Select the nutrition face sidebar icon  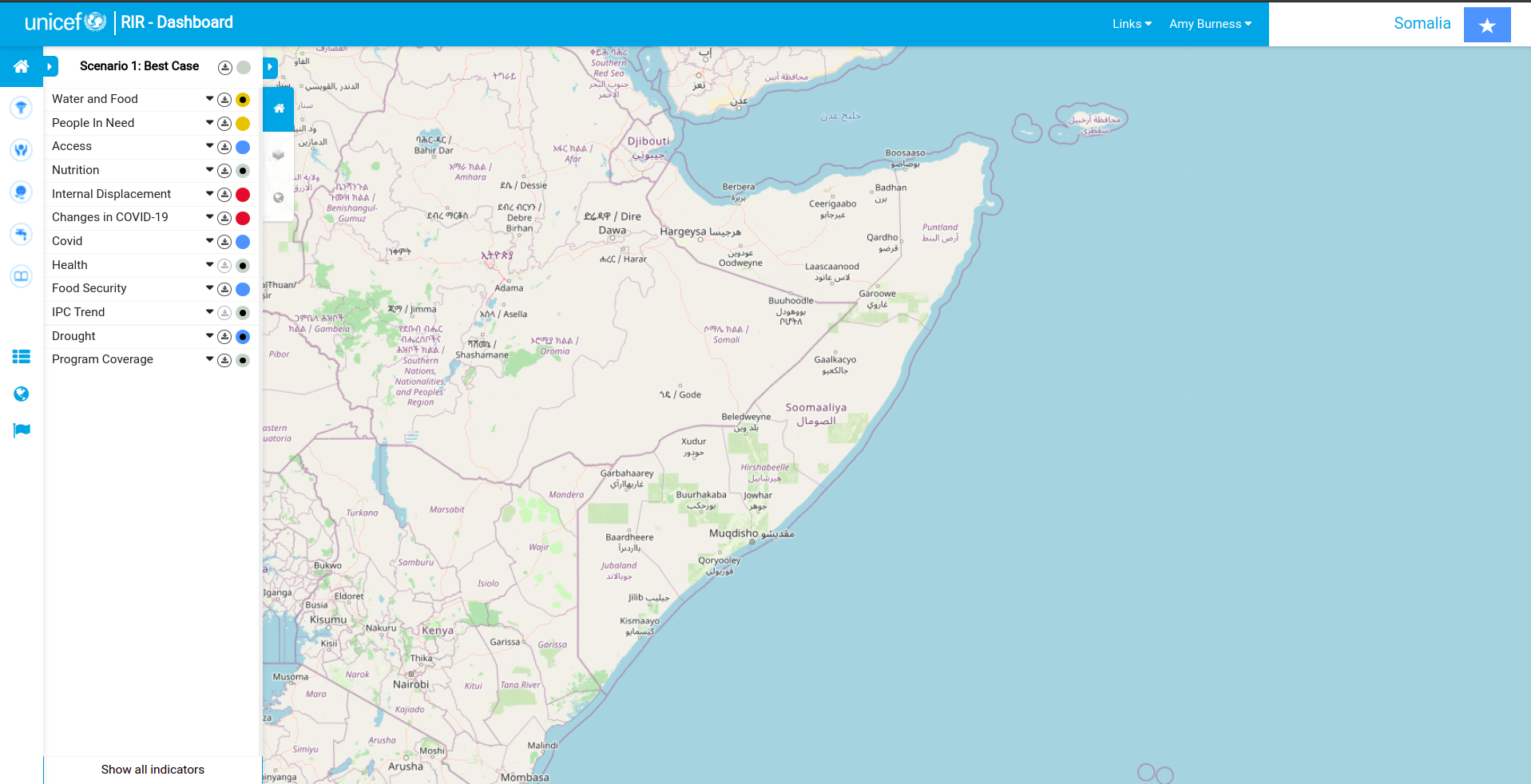(22, 192)
